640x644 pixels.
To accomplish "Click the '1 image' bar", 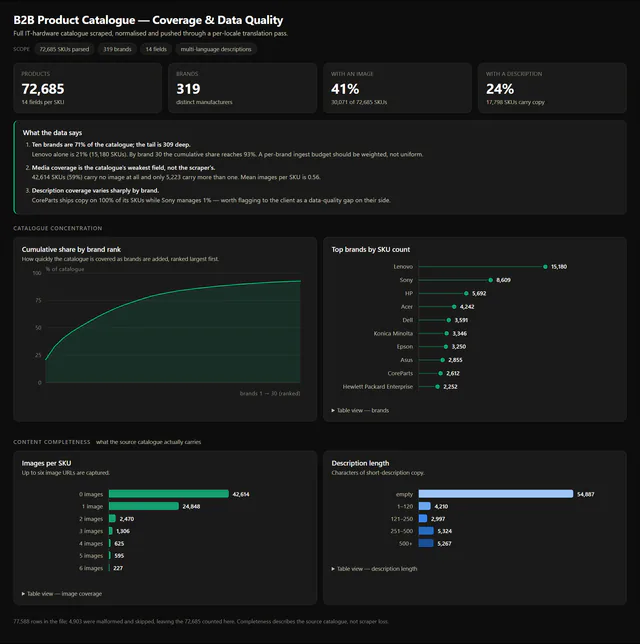I will click(144, 506).
